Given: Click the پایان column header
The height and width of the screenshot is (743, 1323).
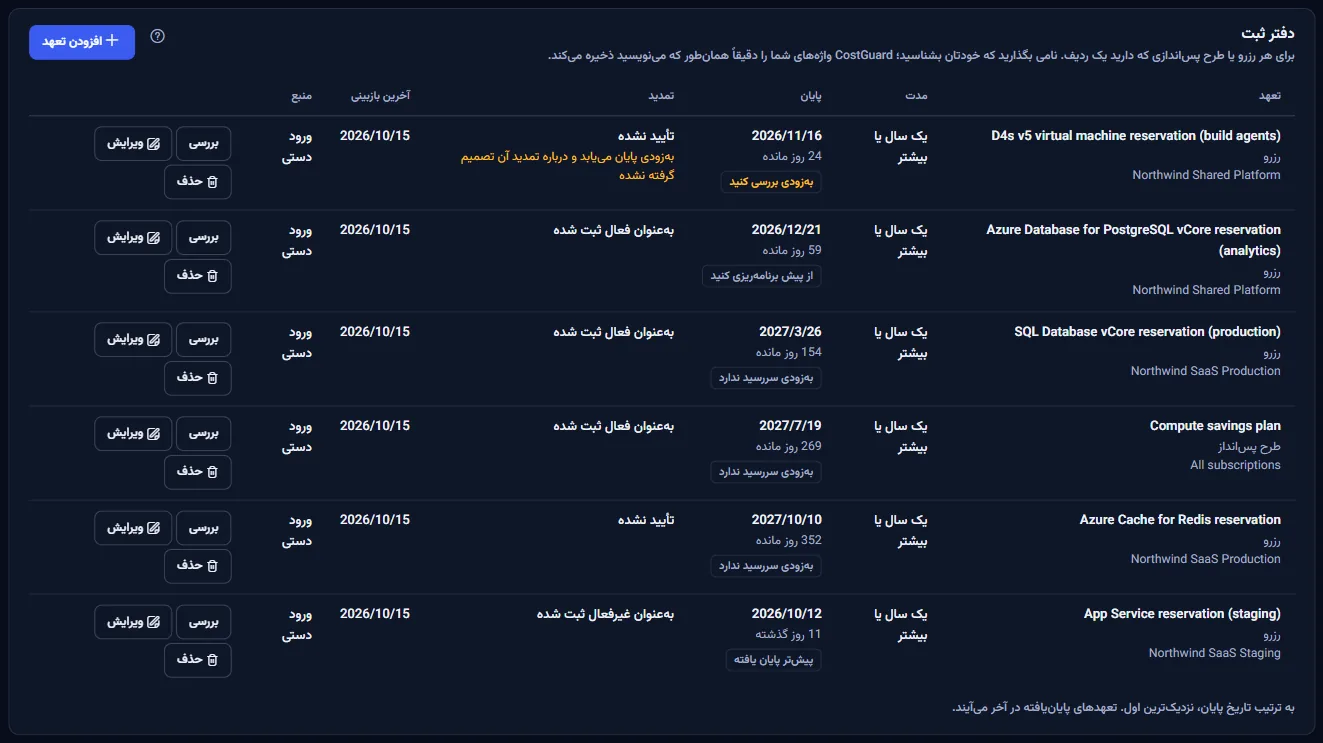Looking at the screenshot, I should [810, 96].
